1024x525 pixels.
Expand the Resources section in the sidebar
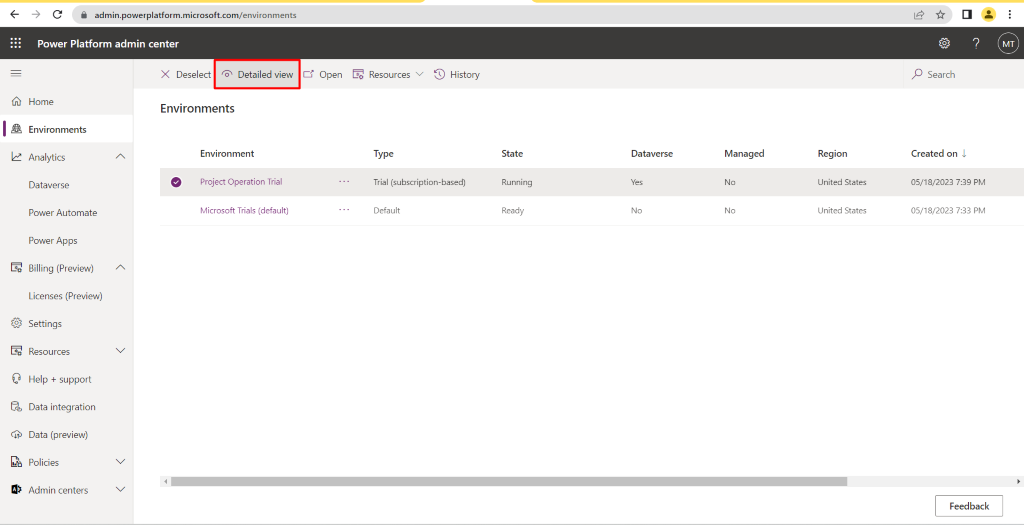click(x=120, y=351)
